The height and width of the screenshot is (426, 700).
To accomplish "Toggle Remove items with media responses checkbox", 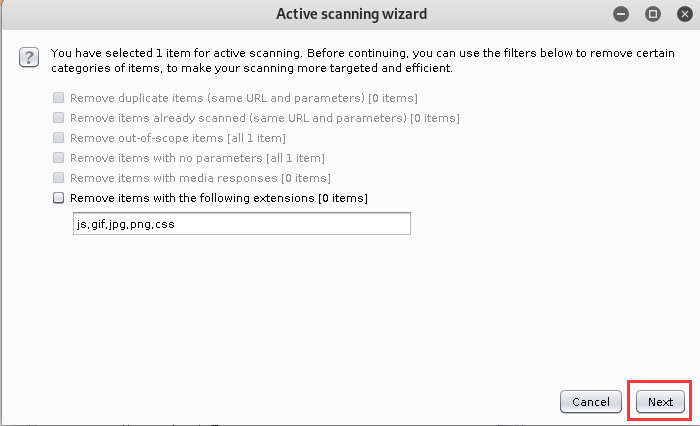I will pyautogui.click(x=59, y=178).
